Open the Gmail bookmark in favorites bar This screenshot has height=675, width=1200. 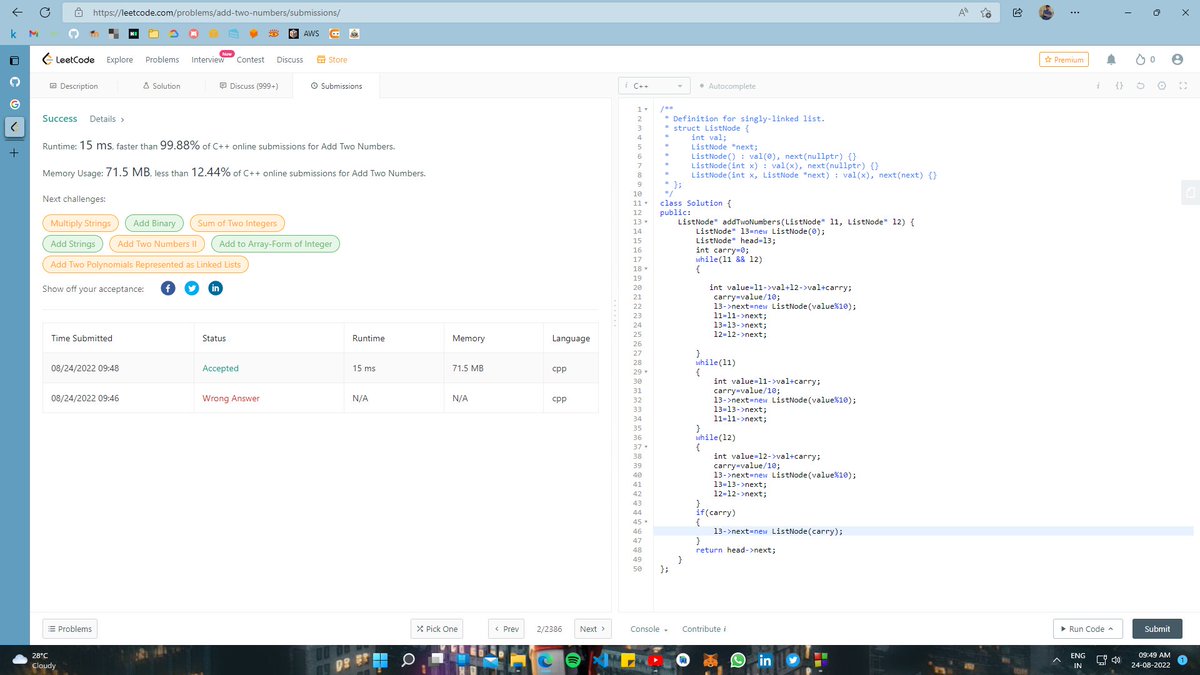(x=33, y=34)
